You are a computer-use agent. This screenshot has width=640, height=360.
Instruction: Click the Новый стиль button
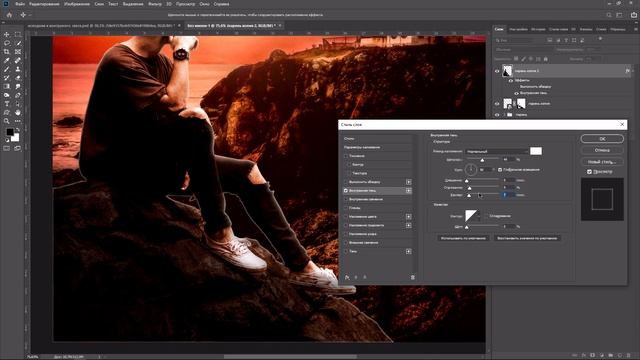click(602, 162)
